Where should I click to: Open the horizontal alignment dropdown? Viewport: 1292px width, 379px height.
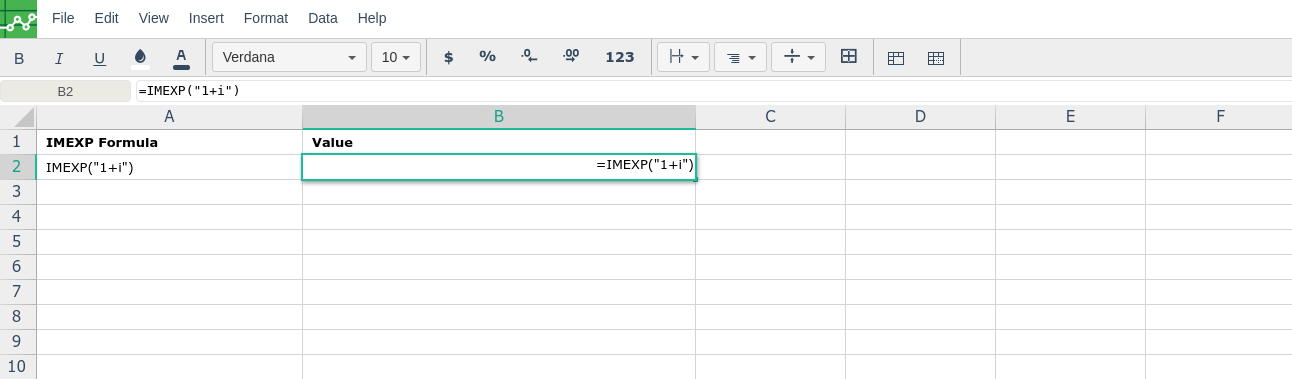(x=684, y=57)
